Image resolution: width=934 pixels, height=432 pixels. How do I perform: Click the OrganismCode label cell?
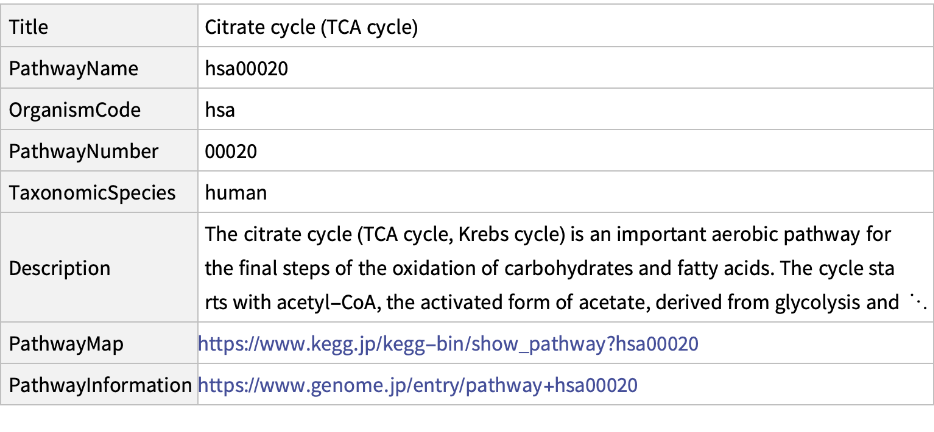75,110
